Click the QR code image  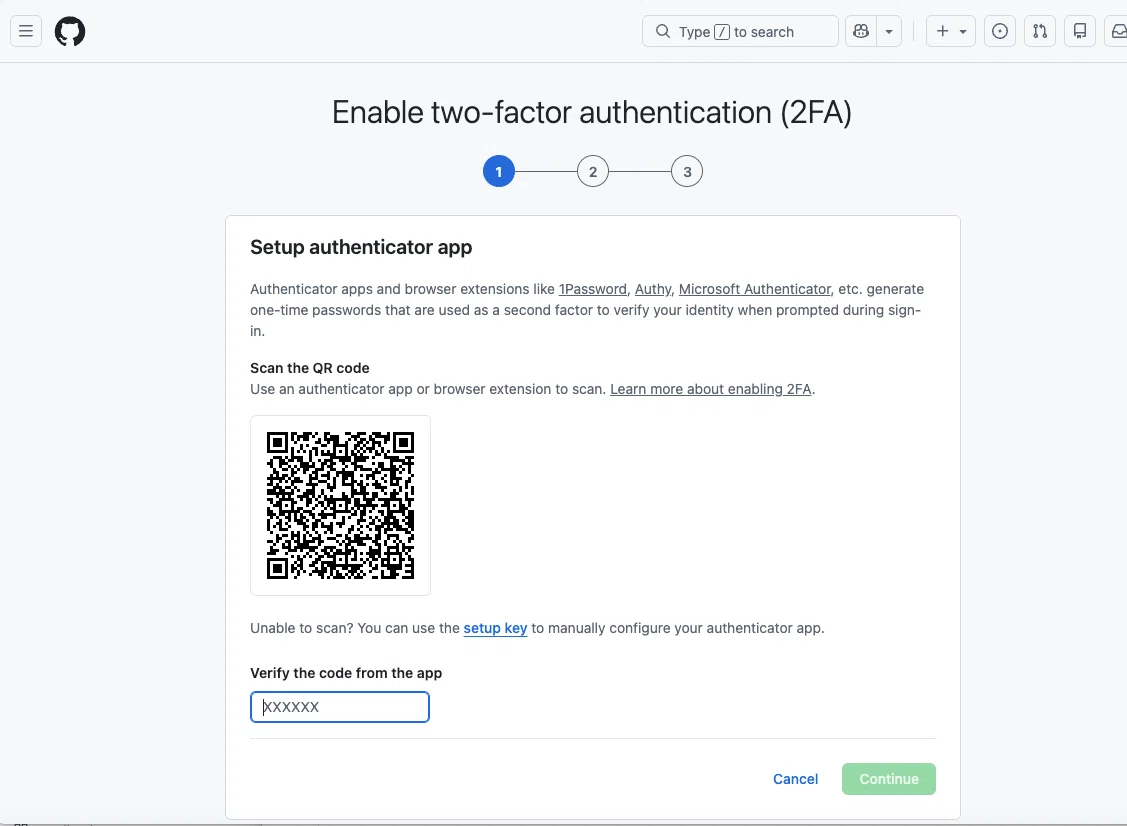tap(341, 505)
